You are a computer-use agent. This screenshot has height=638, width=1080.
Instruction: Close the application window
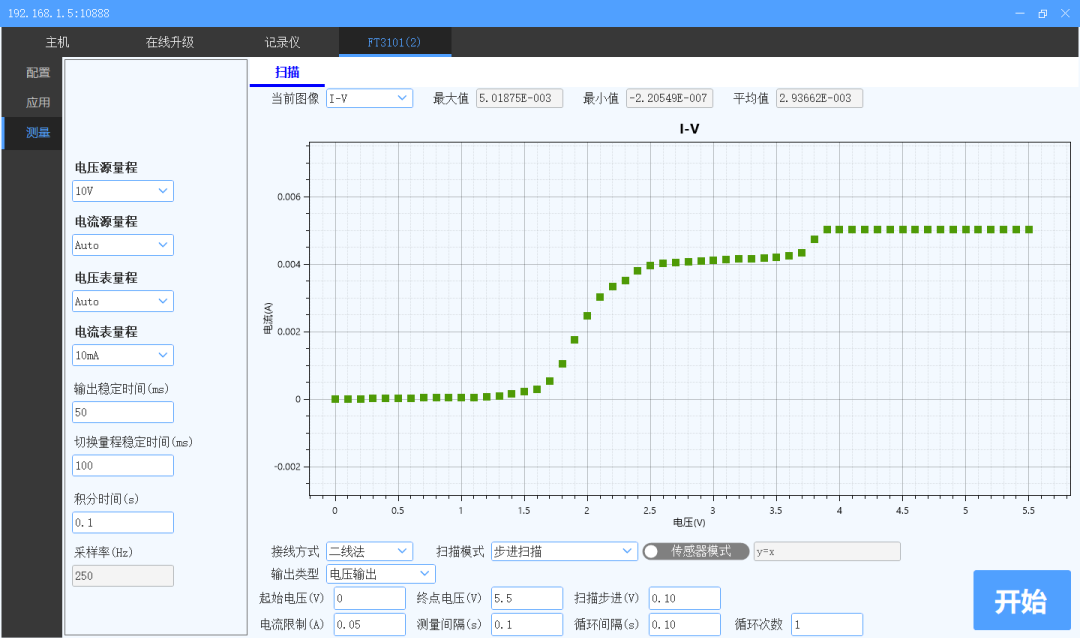(1065, 13)
